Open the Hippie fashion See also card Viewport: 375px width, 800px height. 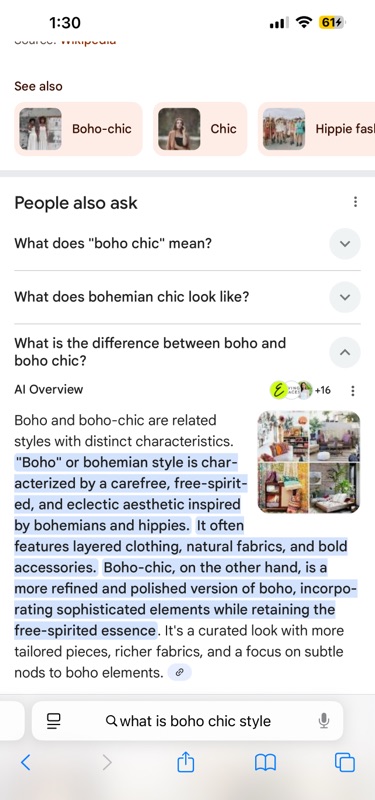click(x=316, y=129)
